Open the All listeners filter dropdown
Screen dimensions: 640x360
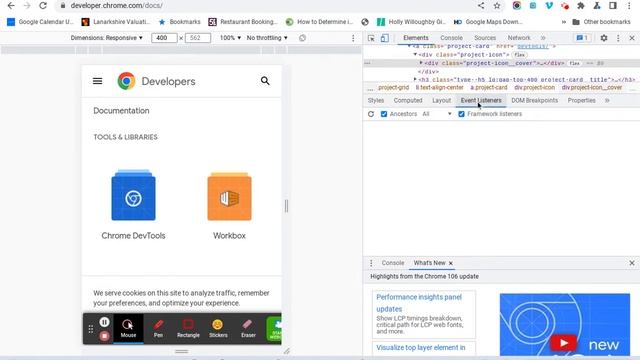[x=437, y=114]
